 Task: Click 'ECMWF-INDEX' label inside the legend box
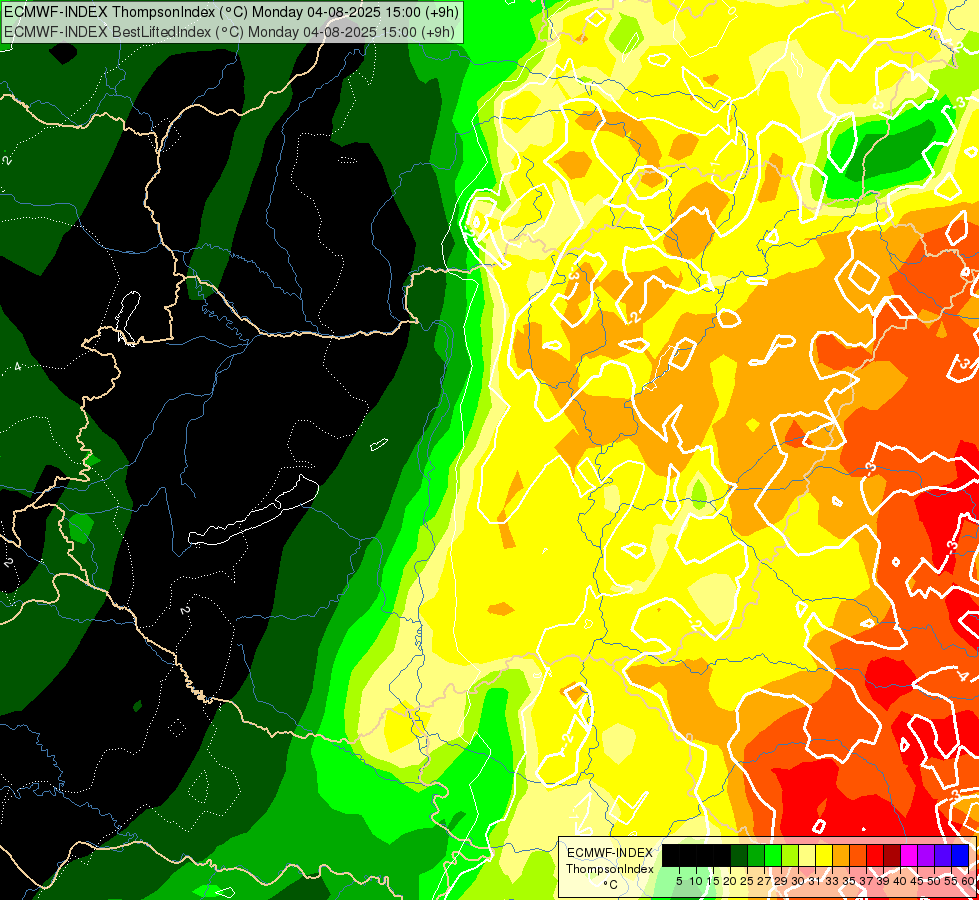click(x=609, y=853)
